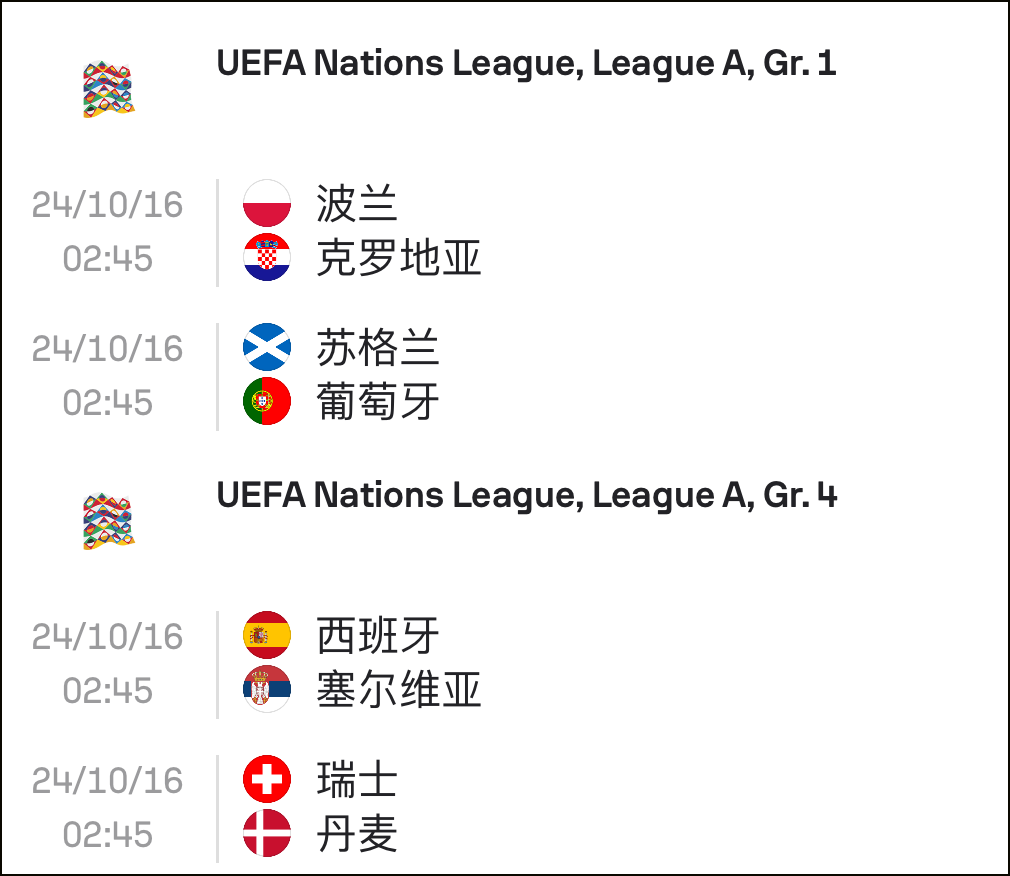Open the League A, Gr. 1 heading

point(526,63)
